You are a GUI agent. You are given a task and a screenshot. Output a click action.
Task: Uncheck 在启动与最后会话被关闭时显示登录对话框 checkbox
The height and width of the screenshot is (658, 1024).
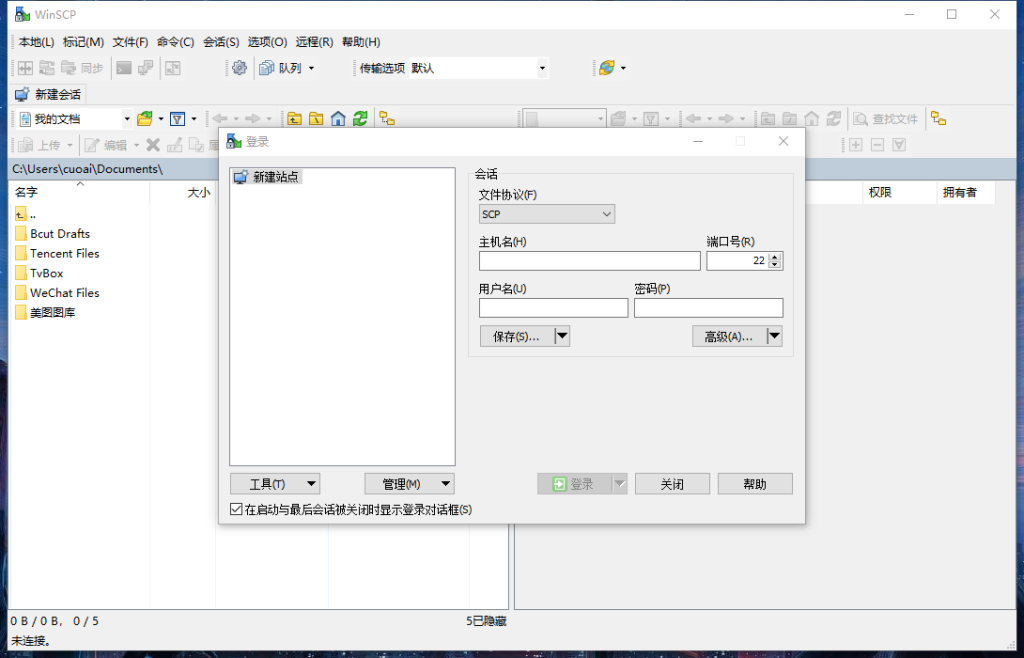click(236, 510)
